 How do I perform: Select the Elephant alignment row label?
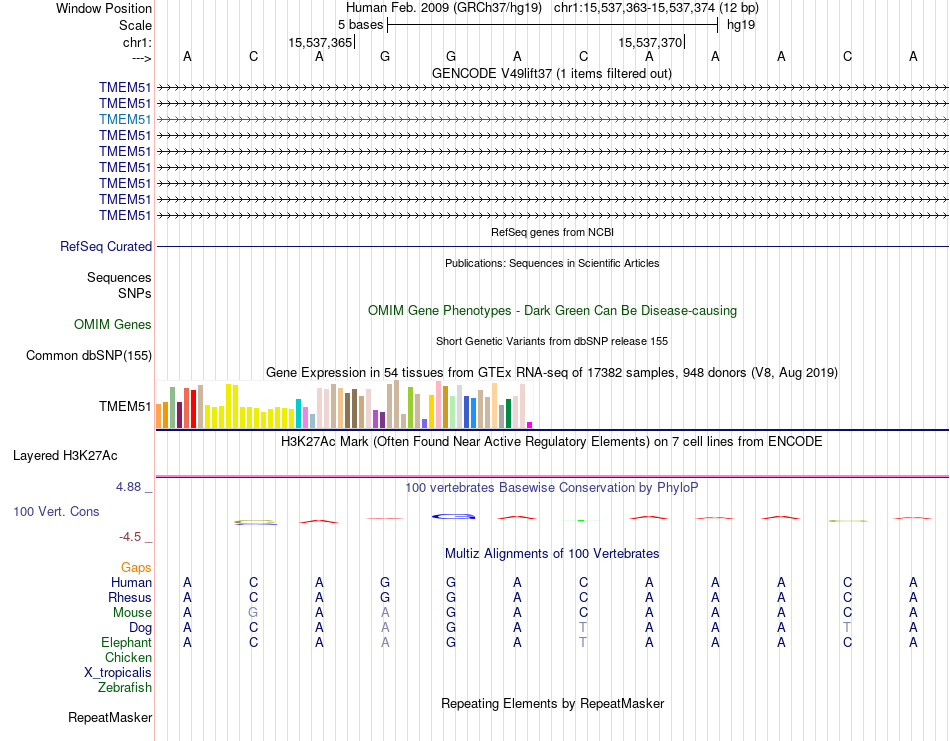[127, 643]
